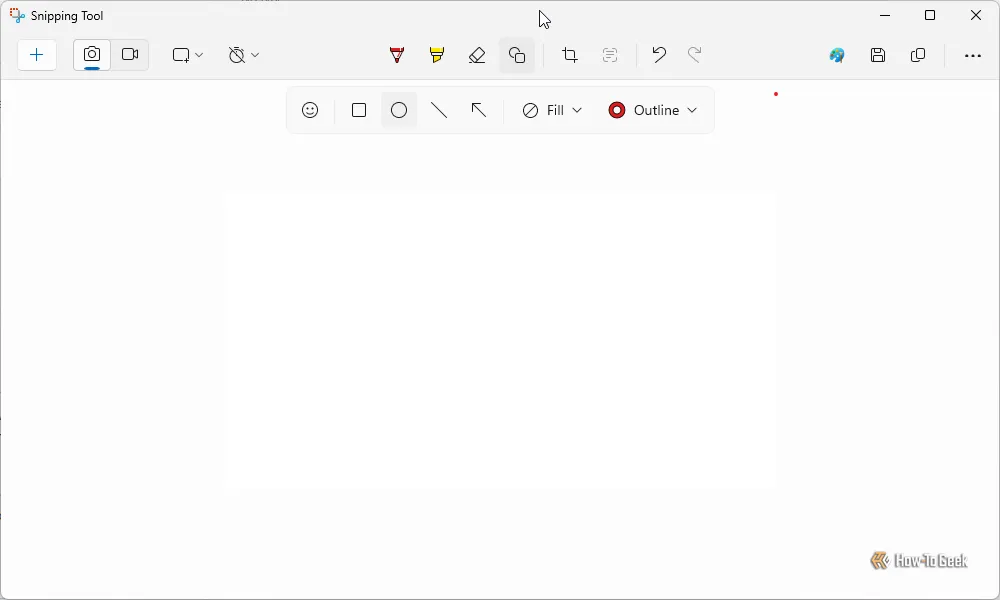Select the yellow highlighter tool
Screen dimensions: 1000x600
436,55
